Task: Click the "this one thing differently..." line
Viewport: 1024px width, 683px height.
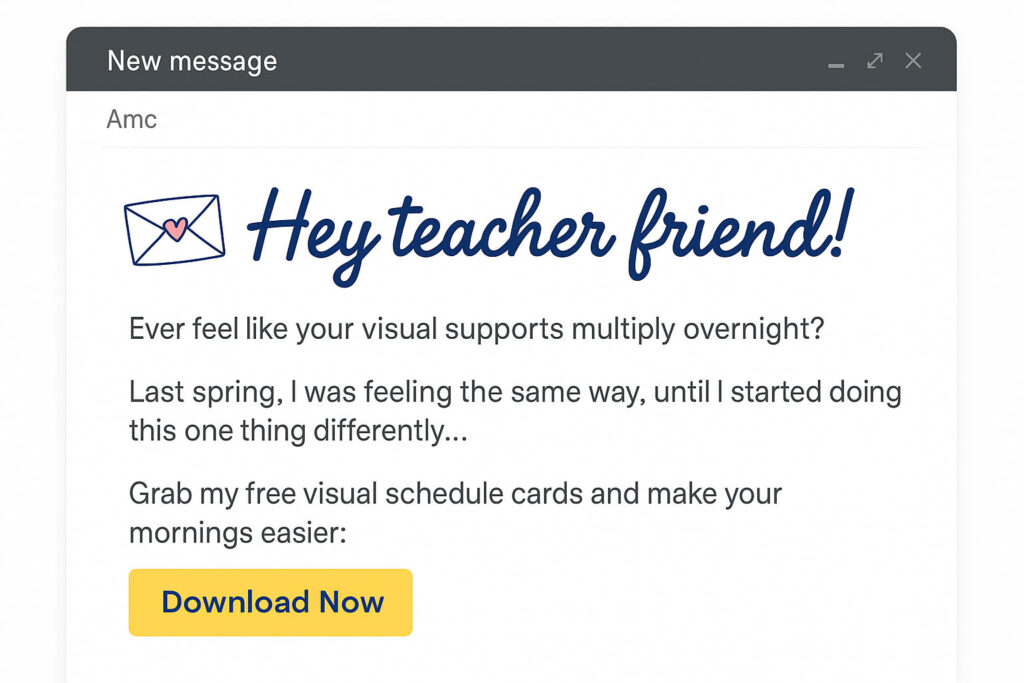Action: click(299, 431)
